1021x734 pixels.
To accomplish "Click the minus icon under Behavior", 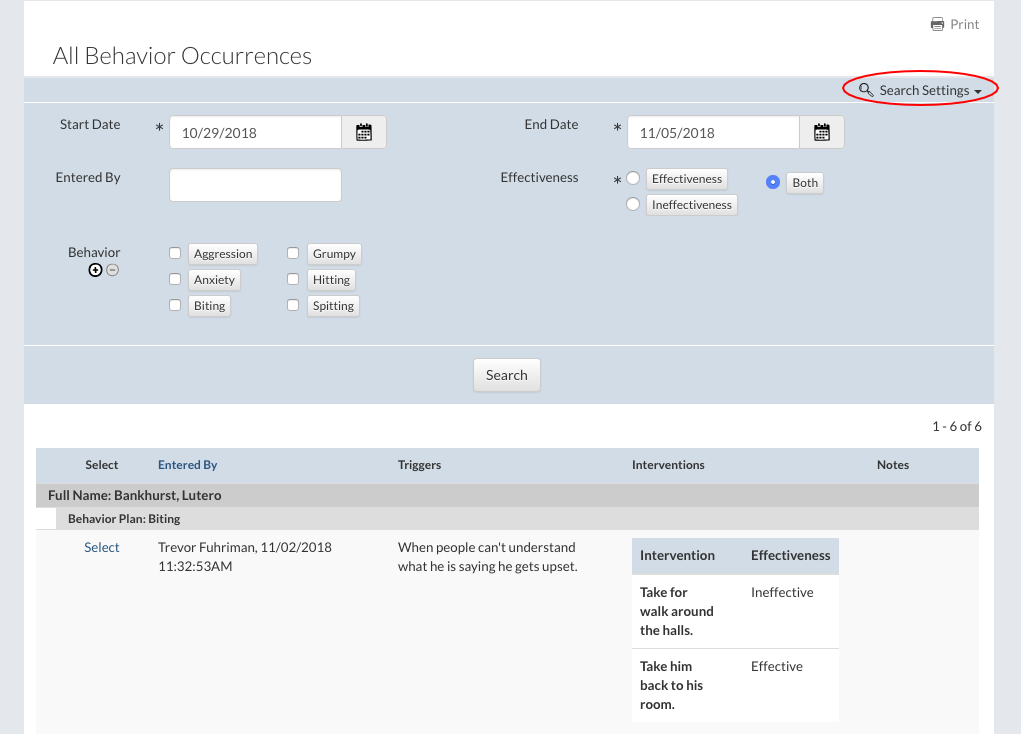I will click(113, 270).
